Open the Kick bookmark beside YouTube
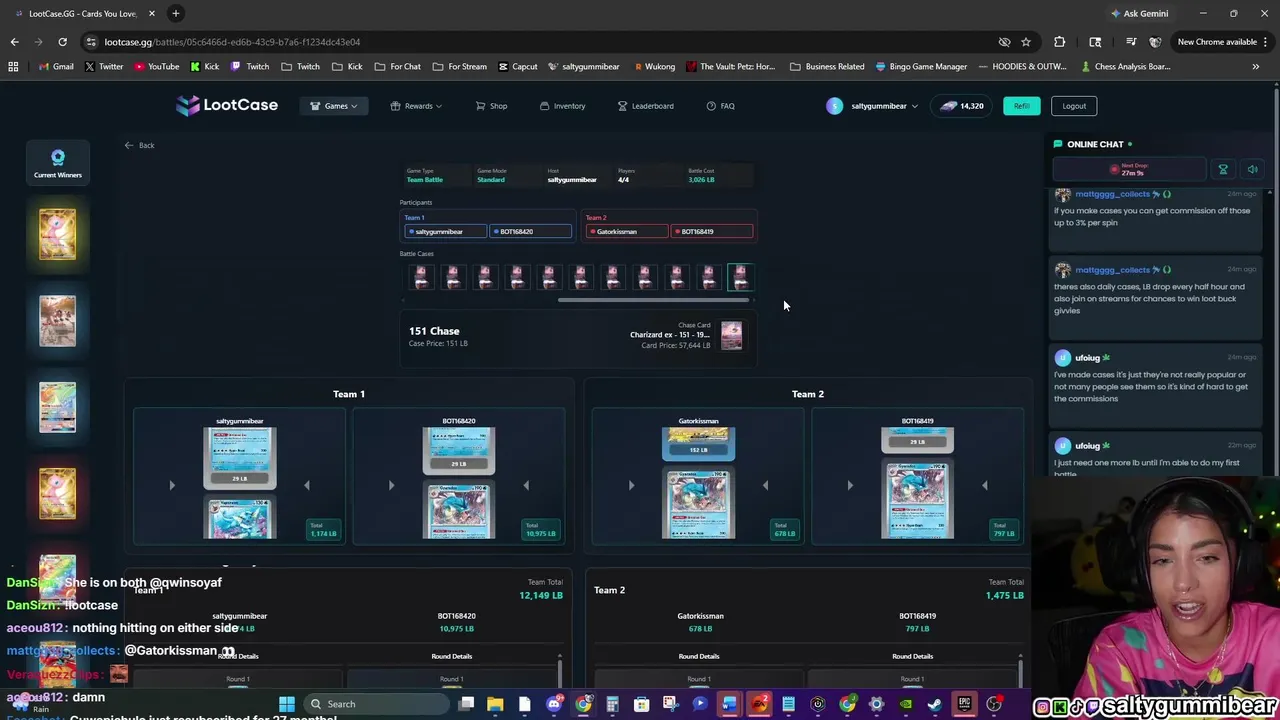Image resolution: width=1280 pixels, height=720 pixels. 204,66
